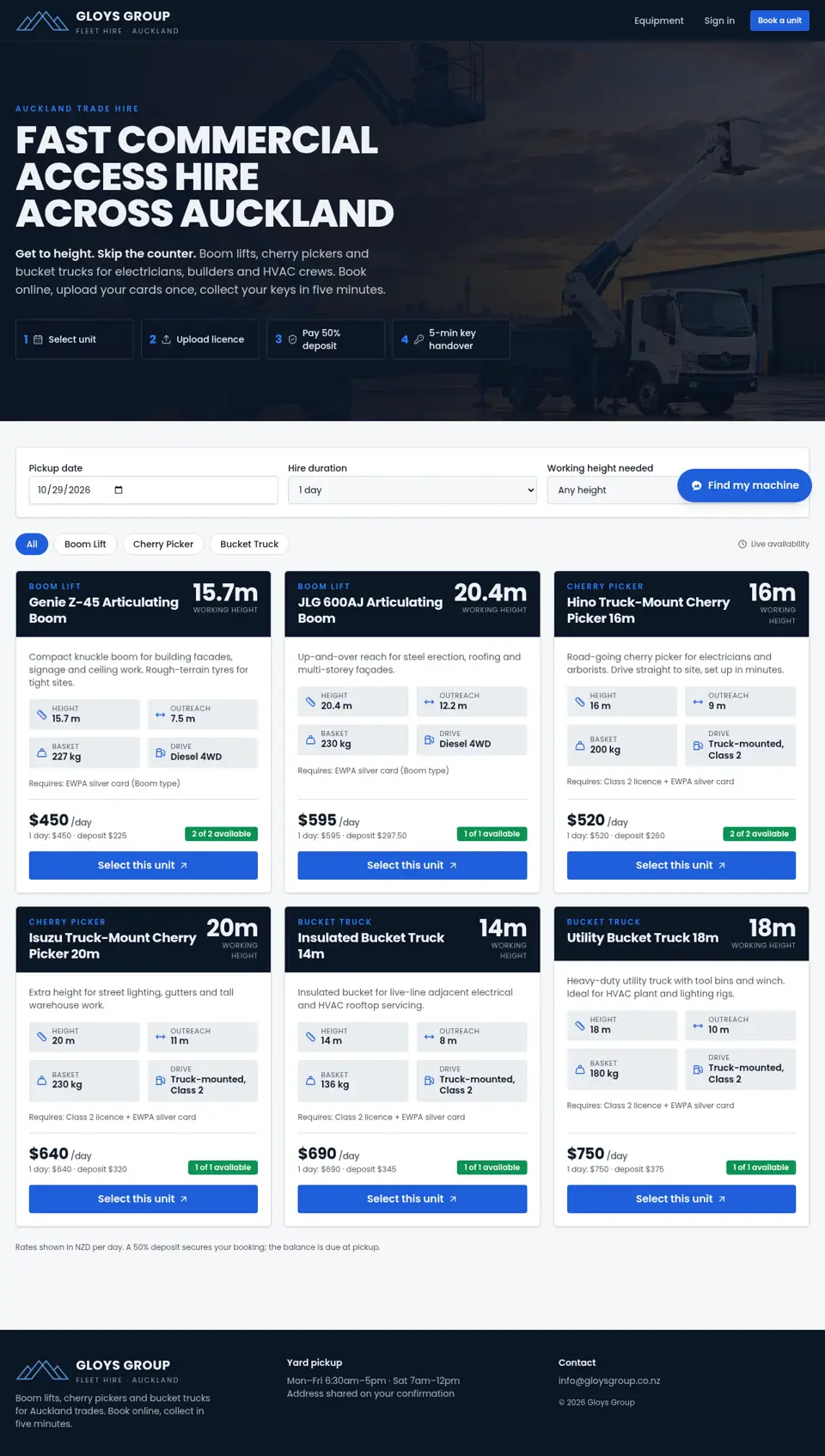Open the pickup date calendar picker icon
This screenshot has height=1456, width=825.
point(119,490)
